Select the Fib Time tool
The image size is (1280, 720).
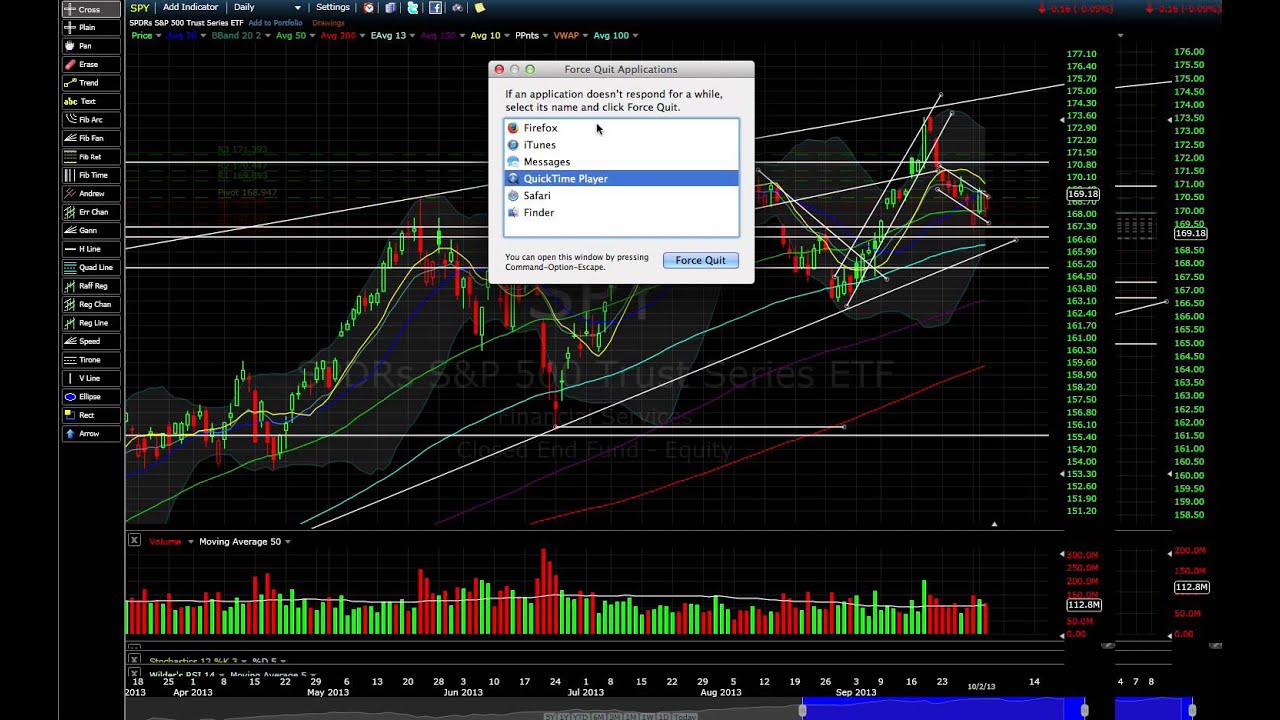click(90, 175)
